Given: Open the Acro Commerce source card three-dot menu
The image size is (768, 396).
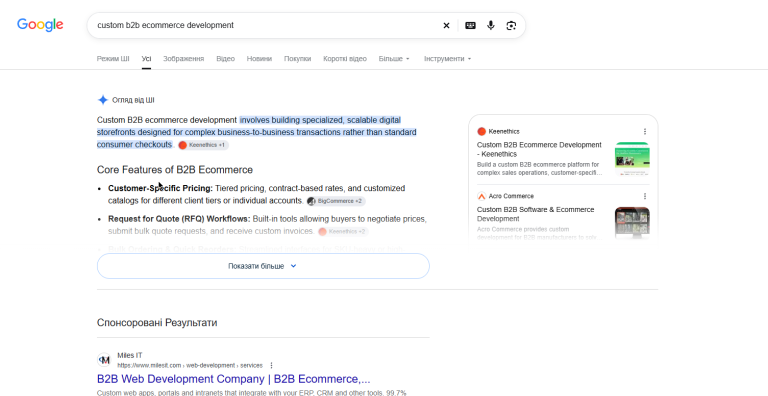Looking at the screenshot, I should [x=645, y=196].
